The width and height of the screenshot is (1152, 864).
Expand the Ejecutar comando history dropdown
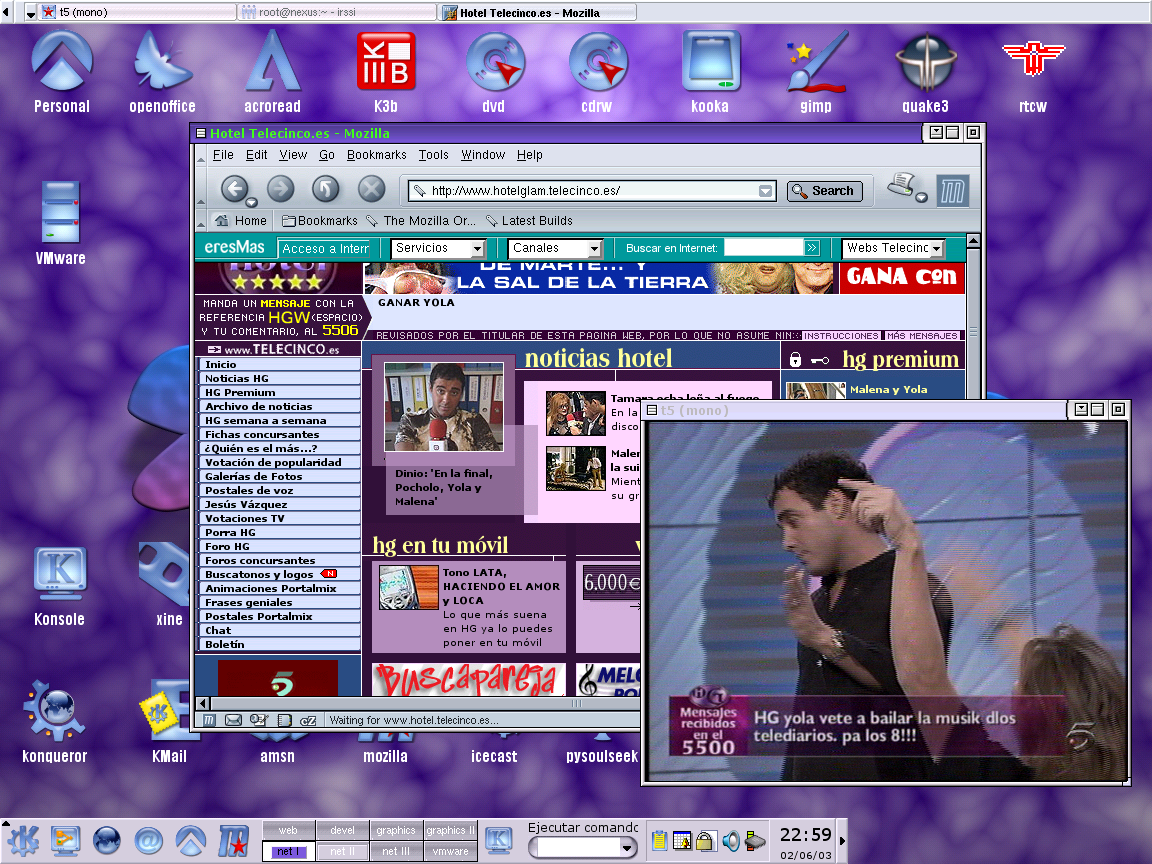(627, 848)
